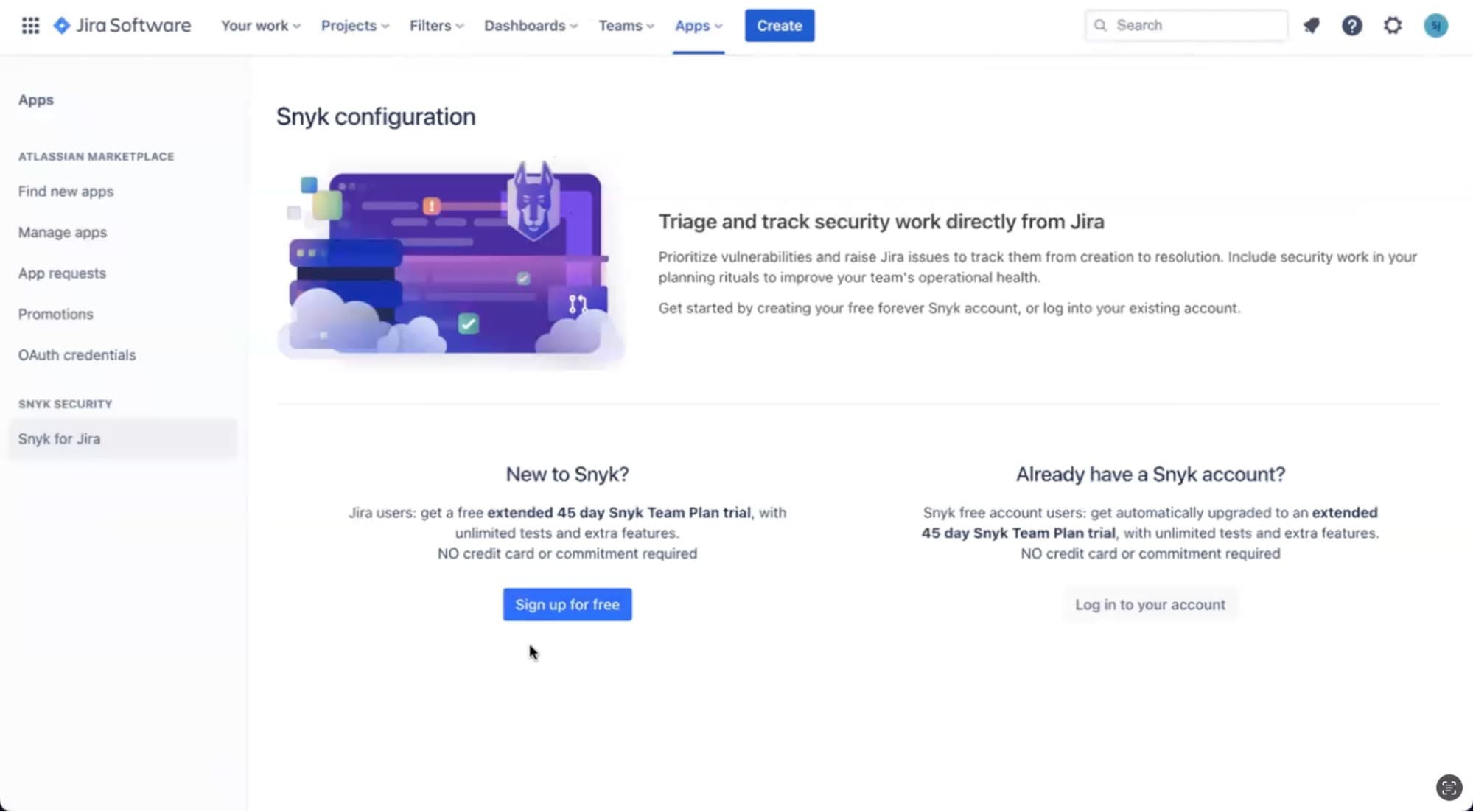
Task: Click the Create button in navbar
Action: click(779, 25)
